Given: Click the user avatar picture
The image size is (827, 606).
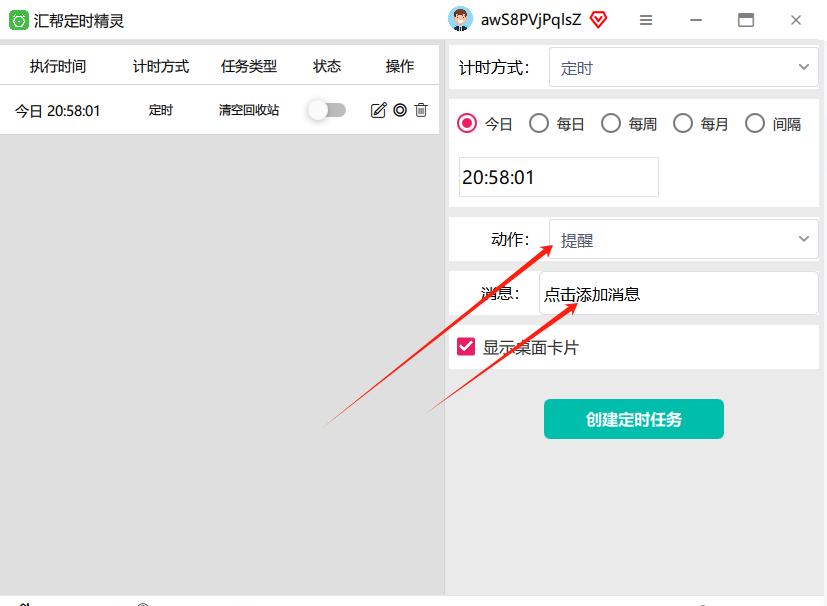Looking at the screenshot, I should point(459,19).
